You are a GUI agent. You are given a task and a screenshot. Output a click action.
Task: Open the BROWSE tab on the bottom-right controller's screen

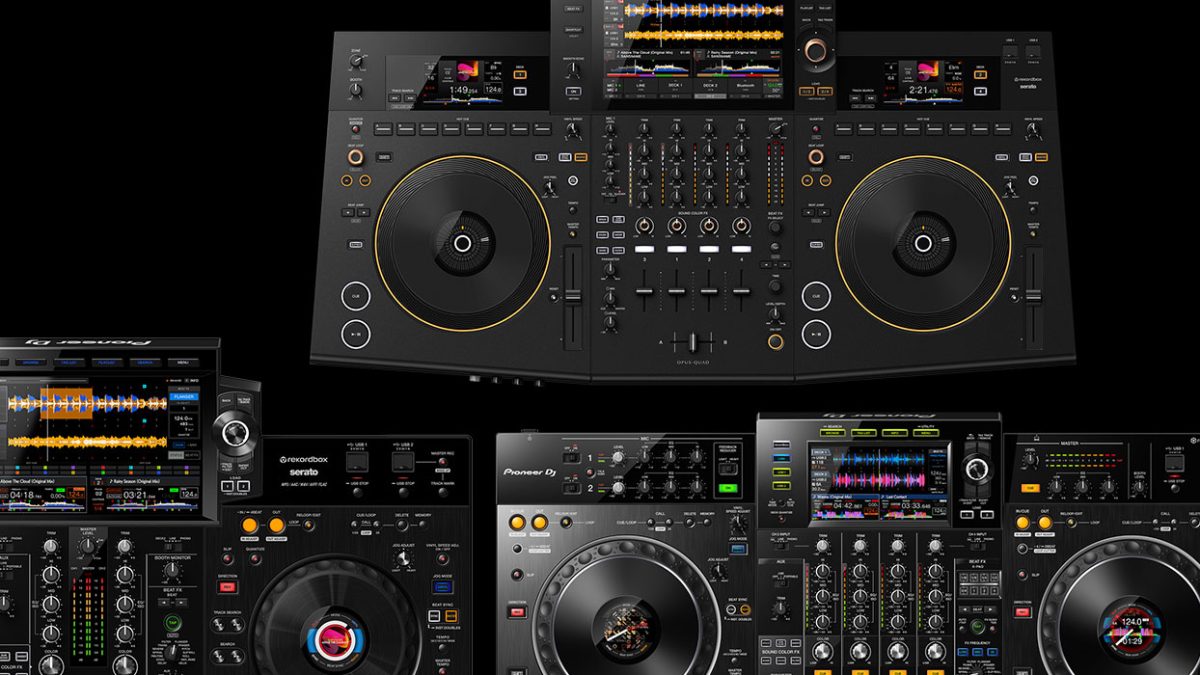click(x=832, y=432)
